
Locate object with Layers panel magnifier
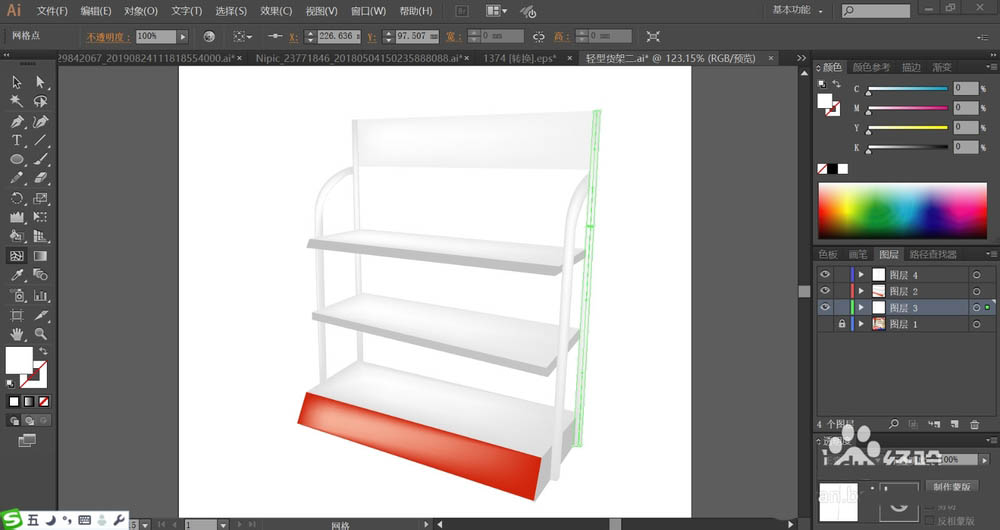[894, 424]
